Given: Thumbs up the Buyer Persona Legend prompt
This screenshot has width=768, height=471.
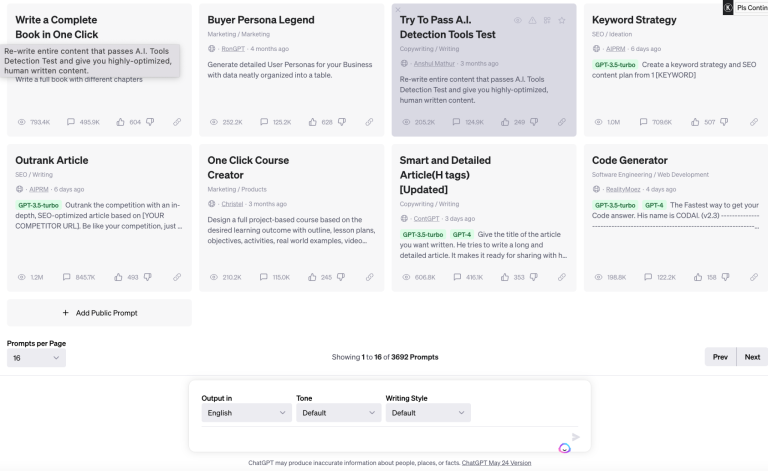Looking at the screenshot, I should point(312,122).
